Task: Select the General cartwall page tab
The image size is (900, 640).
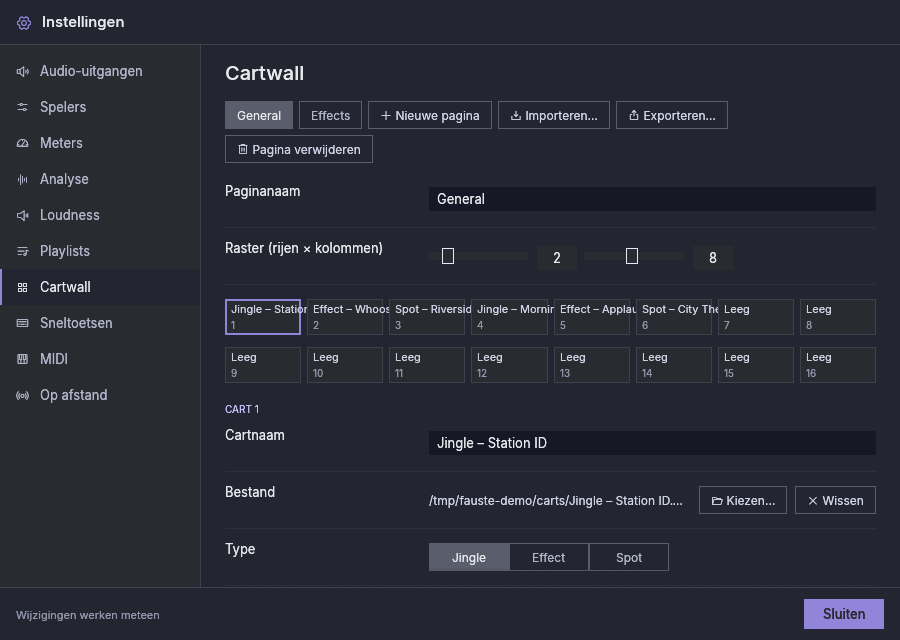Action: pyautogui.click(x=259, y=115)
